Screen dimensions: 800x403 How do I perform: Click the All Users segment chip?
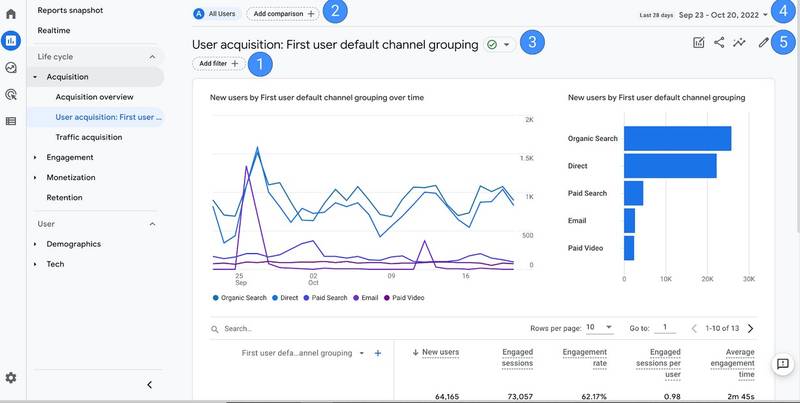coord(215,14)
